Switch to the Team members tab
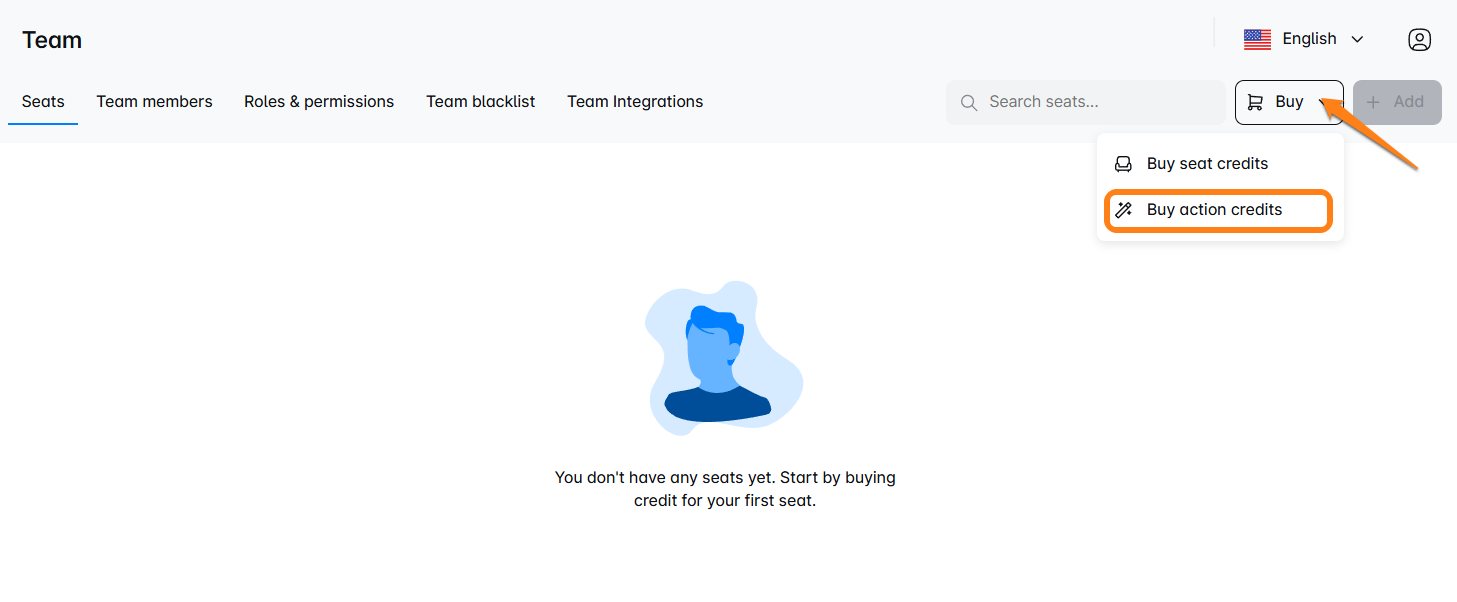Viewport: 1457px width, 602px height. (x=154, y=102)
